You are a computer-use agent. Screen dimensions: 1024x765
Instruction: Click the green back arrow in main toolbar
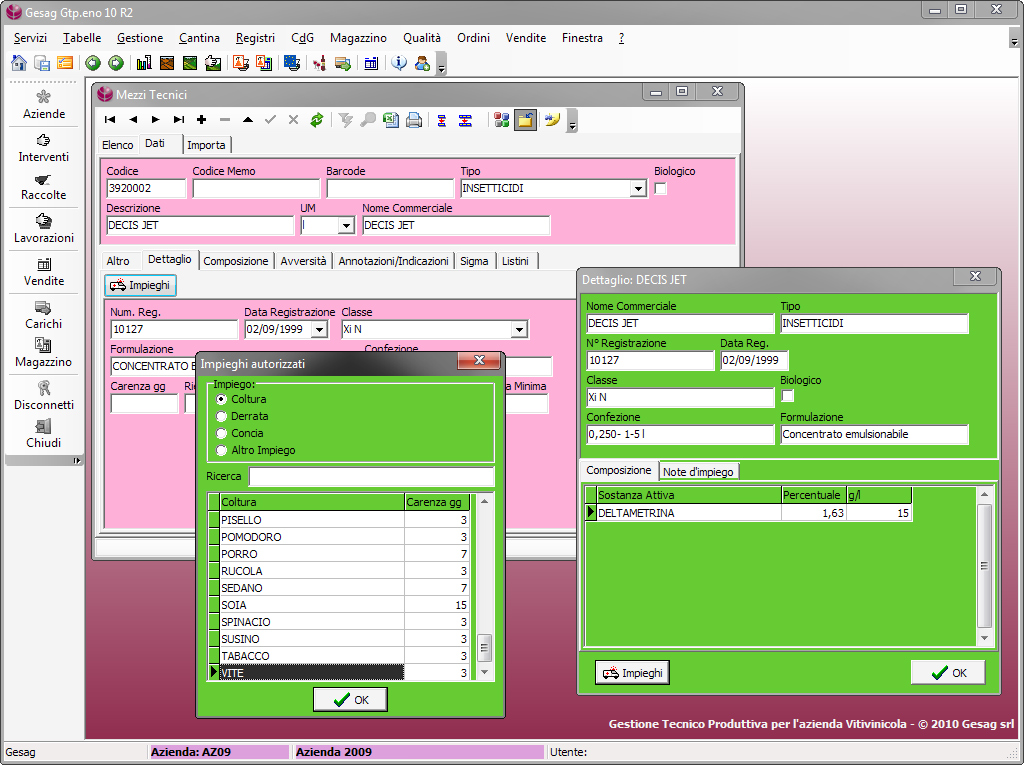coord(93,63)
